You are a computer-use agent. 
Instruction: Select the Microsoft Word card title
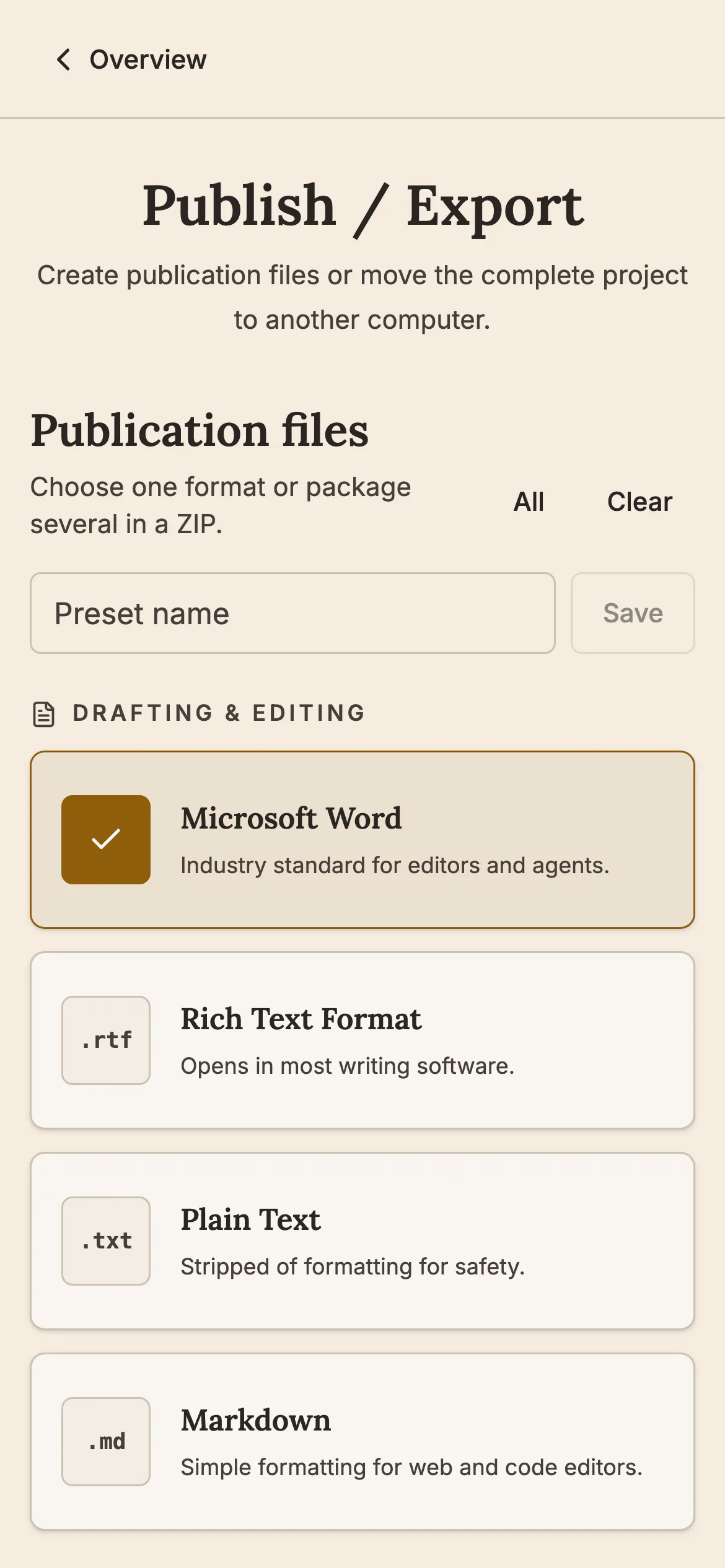(291, 818)
